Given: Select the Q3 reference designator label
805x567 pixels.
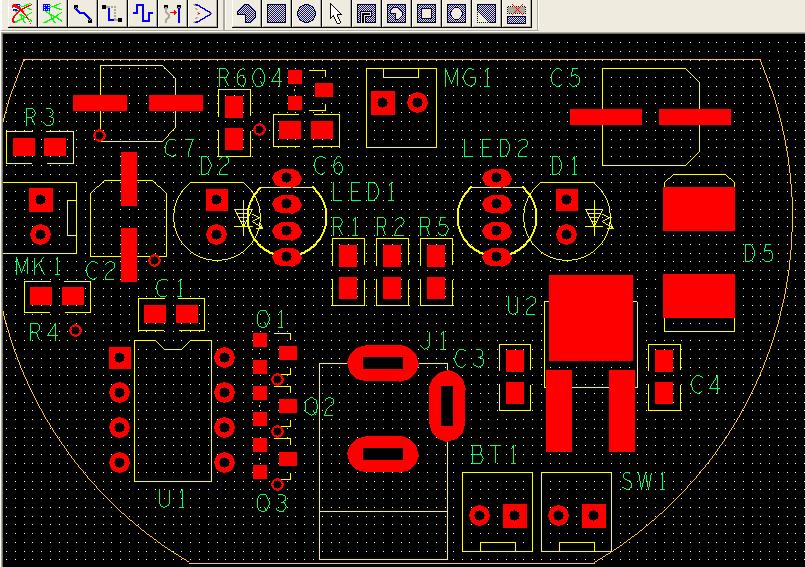Looking at the screenshot, I should [272, 504].
